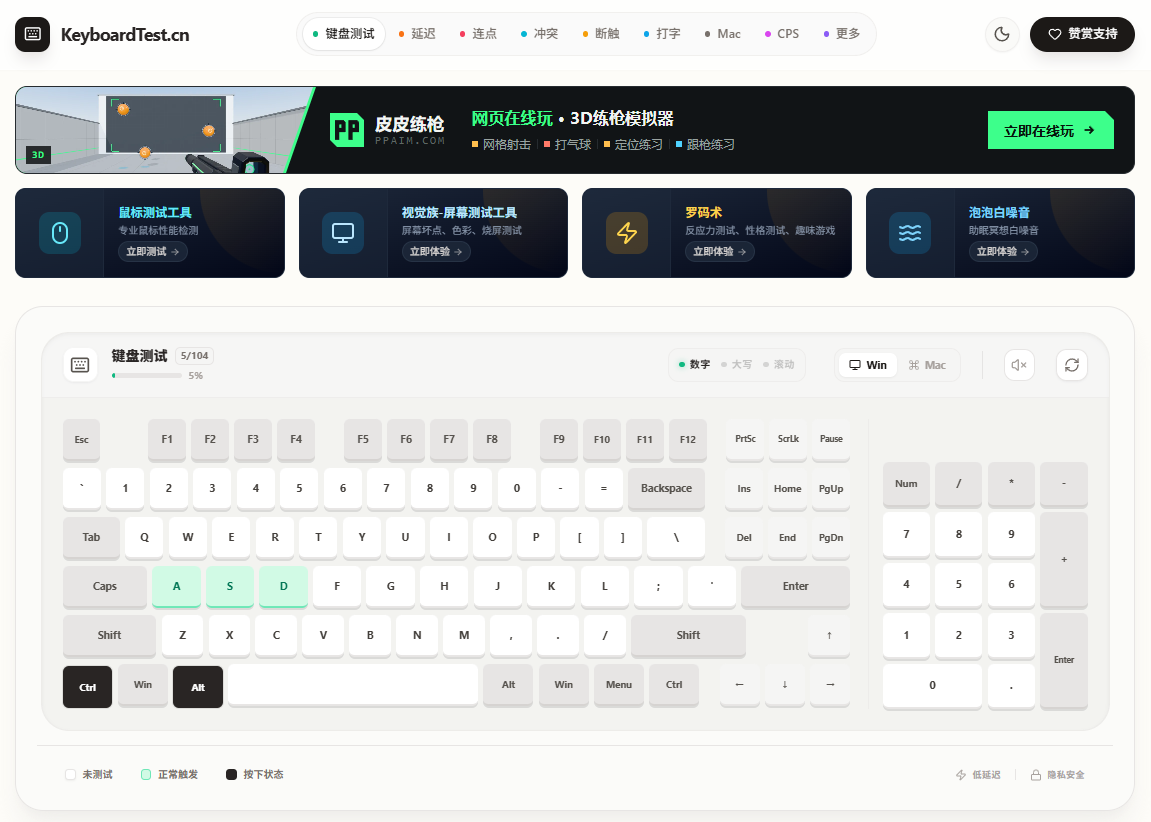
Task: Click the right arrow key
Action: [830, 685]
